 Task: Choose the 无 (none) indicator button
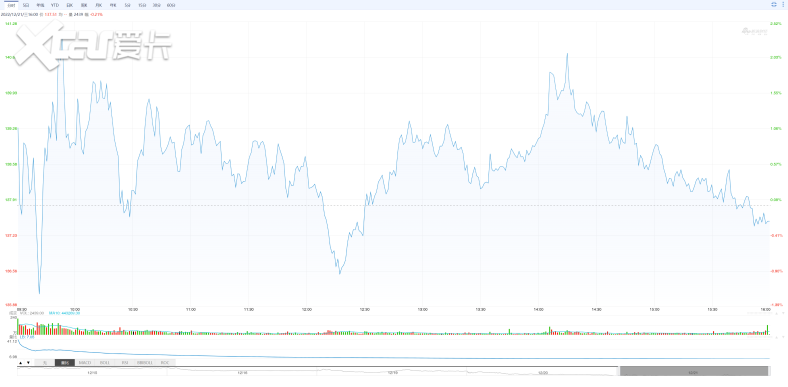click(x=44, y=362)
